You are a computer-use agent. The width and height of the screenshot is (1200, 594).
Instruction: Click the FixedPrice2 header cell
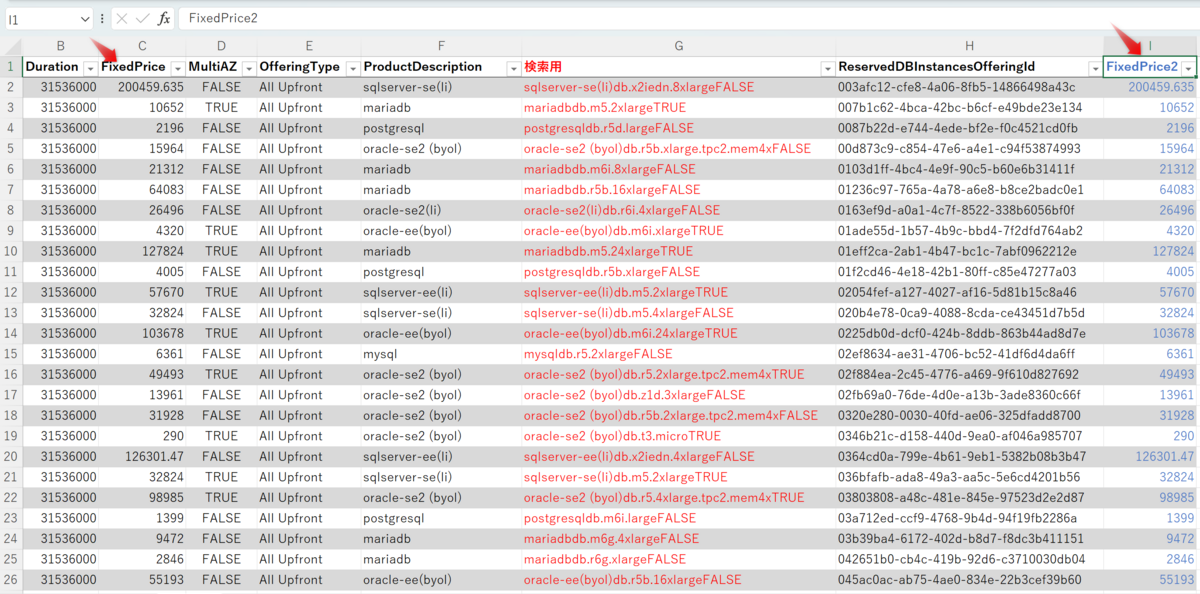(x=1150, y=67)
